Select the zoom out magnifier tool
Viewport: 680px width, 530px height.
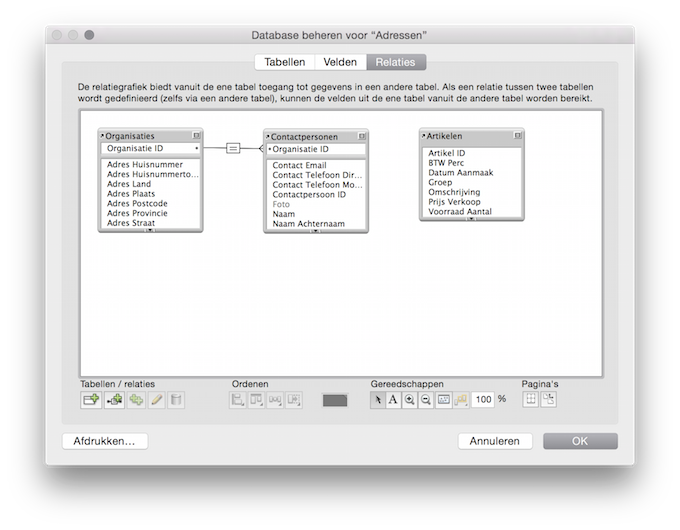pyautogui.click(x=426, y=399)
